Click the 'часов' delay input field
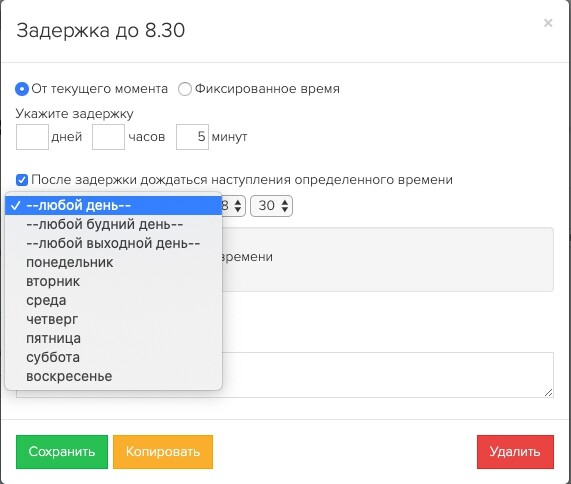 pyautogui.click(x=109, y=137)
